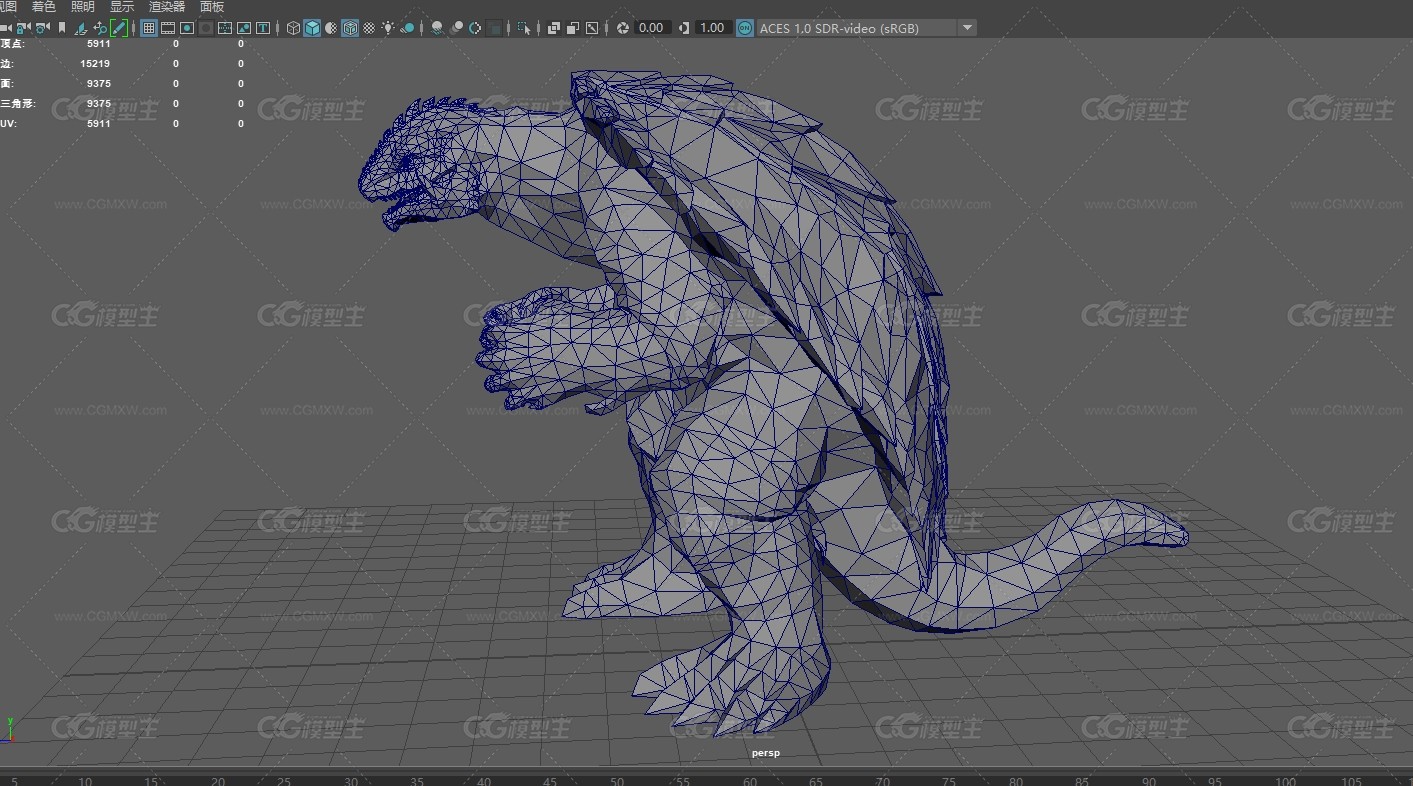Click the exposure aperture icon
This screenshot has width=1413, height=786.
coord(623,28)
